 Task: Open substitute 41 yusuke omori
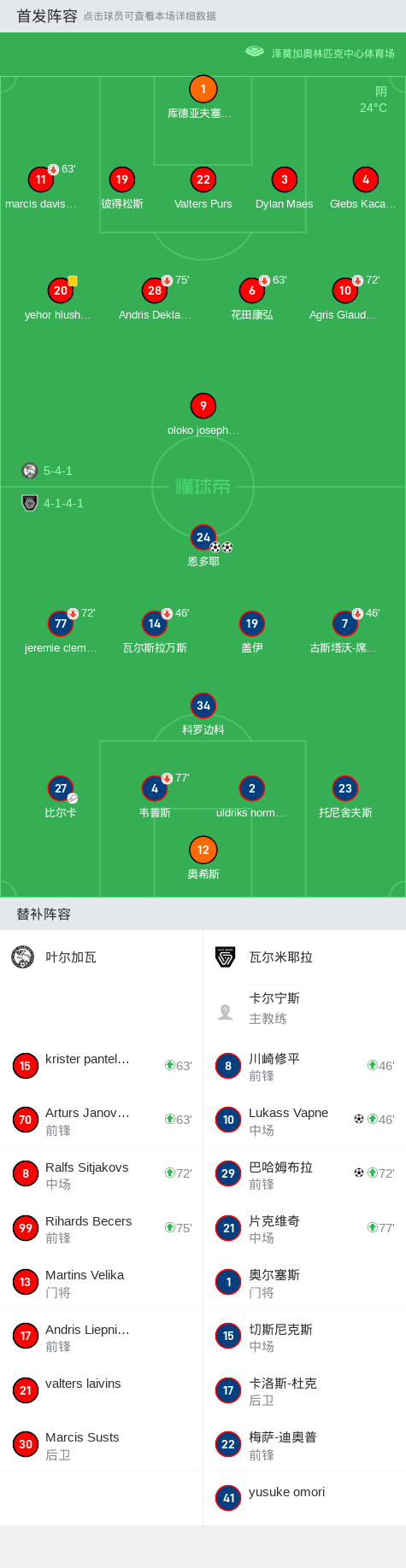coord(304,1498)
